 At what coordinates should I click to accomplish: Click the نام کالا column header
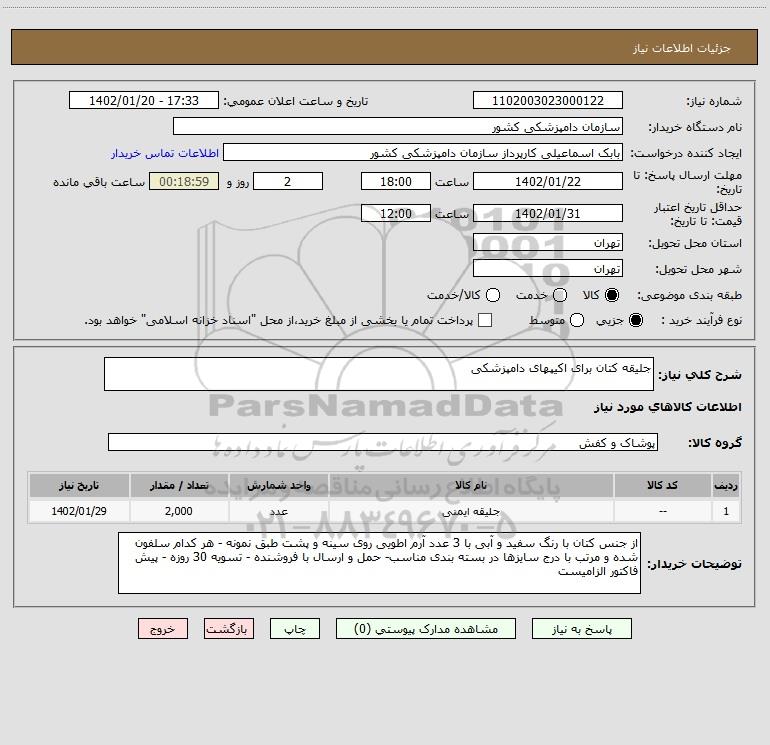point(471,485)
